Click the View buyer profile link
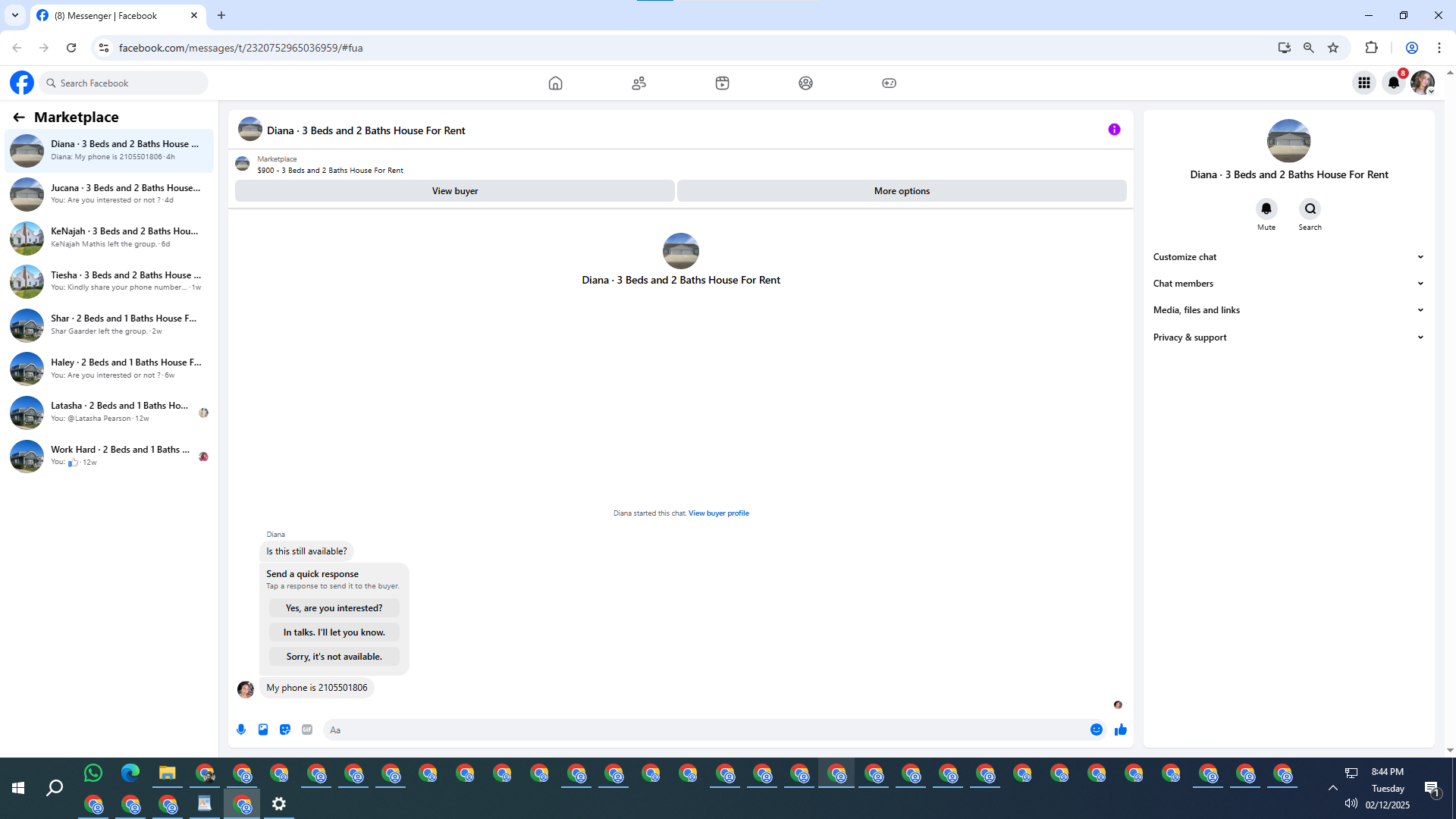The image size is (1456, 819). coord(718,513)
